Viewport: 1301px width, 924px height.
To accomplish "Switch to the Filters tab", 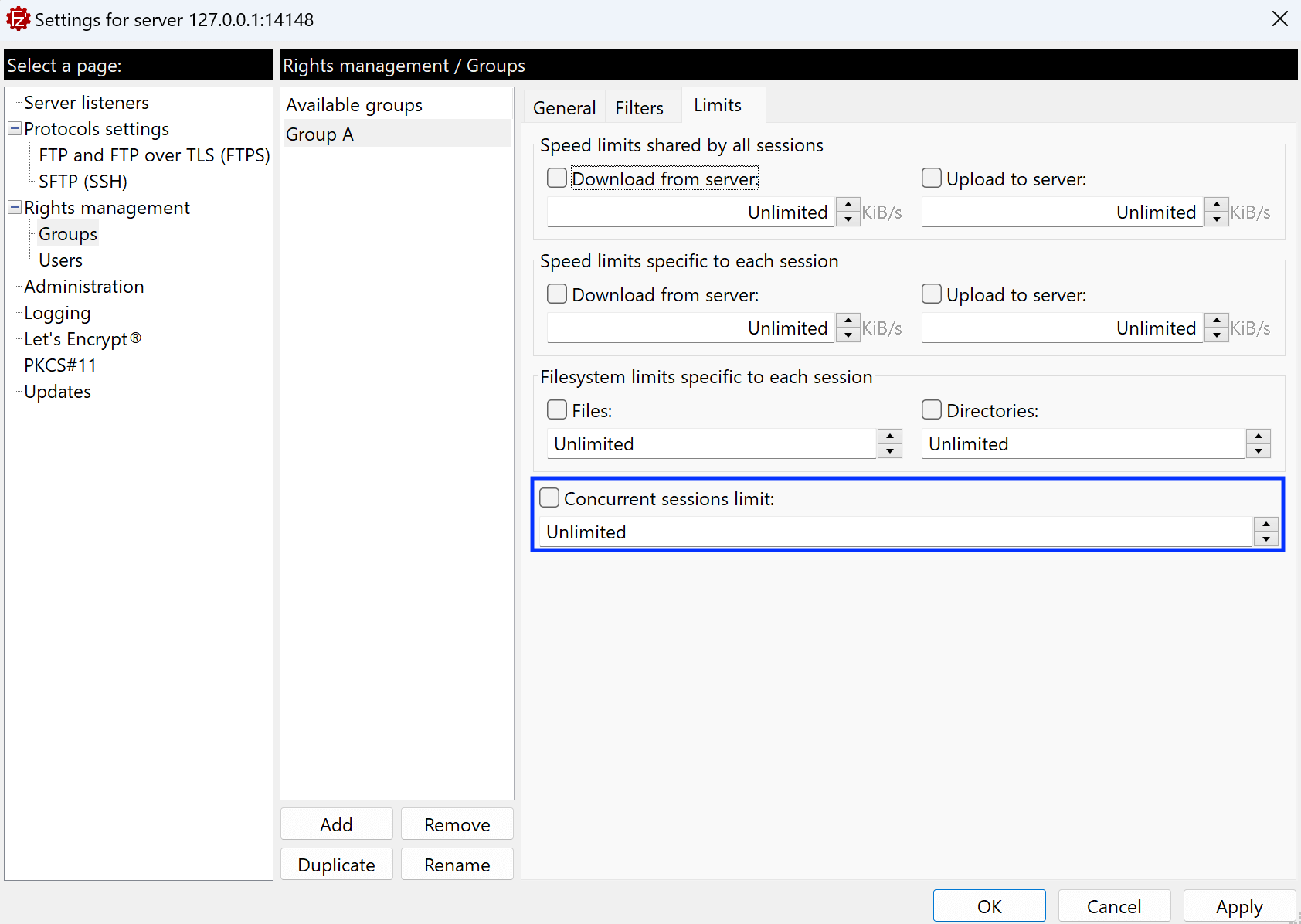I will (639, 108).
